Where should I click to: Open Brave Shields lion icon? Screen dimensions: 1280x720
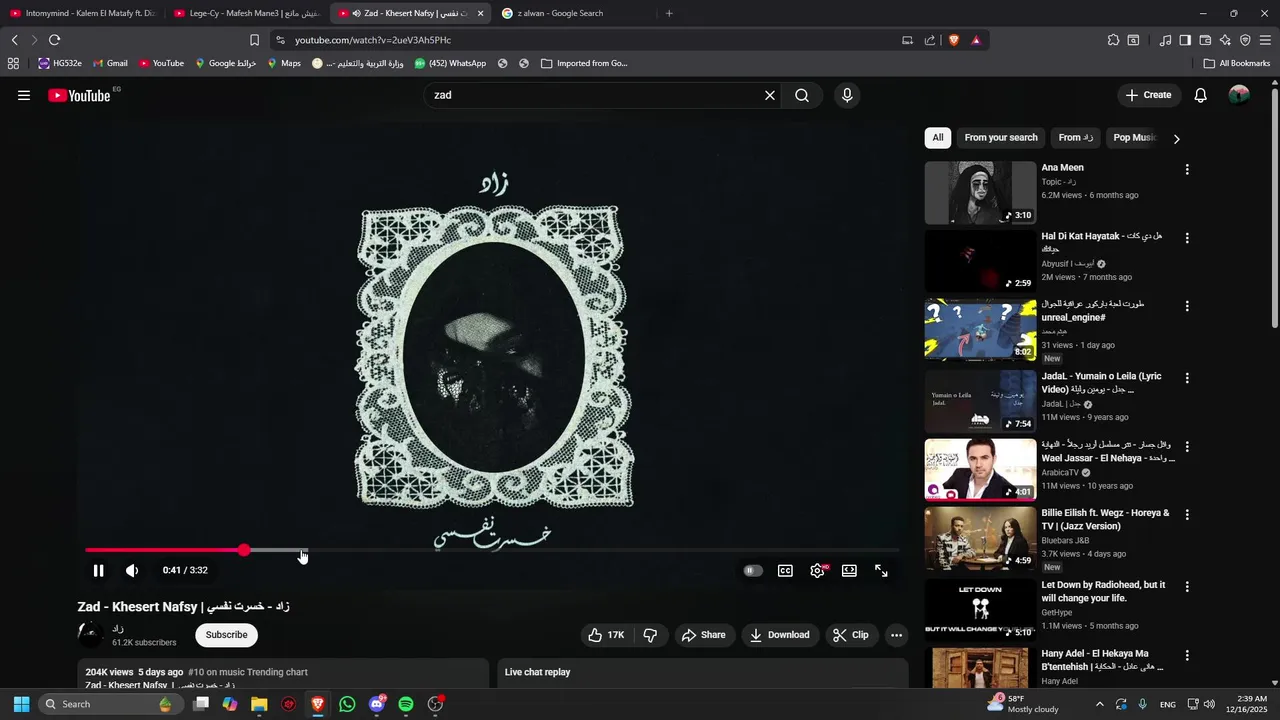tap(953, 40)
